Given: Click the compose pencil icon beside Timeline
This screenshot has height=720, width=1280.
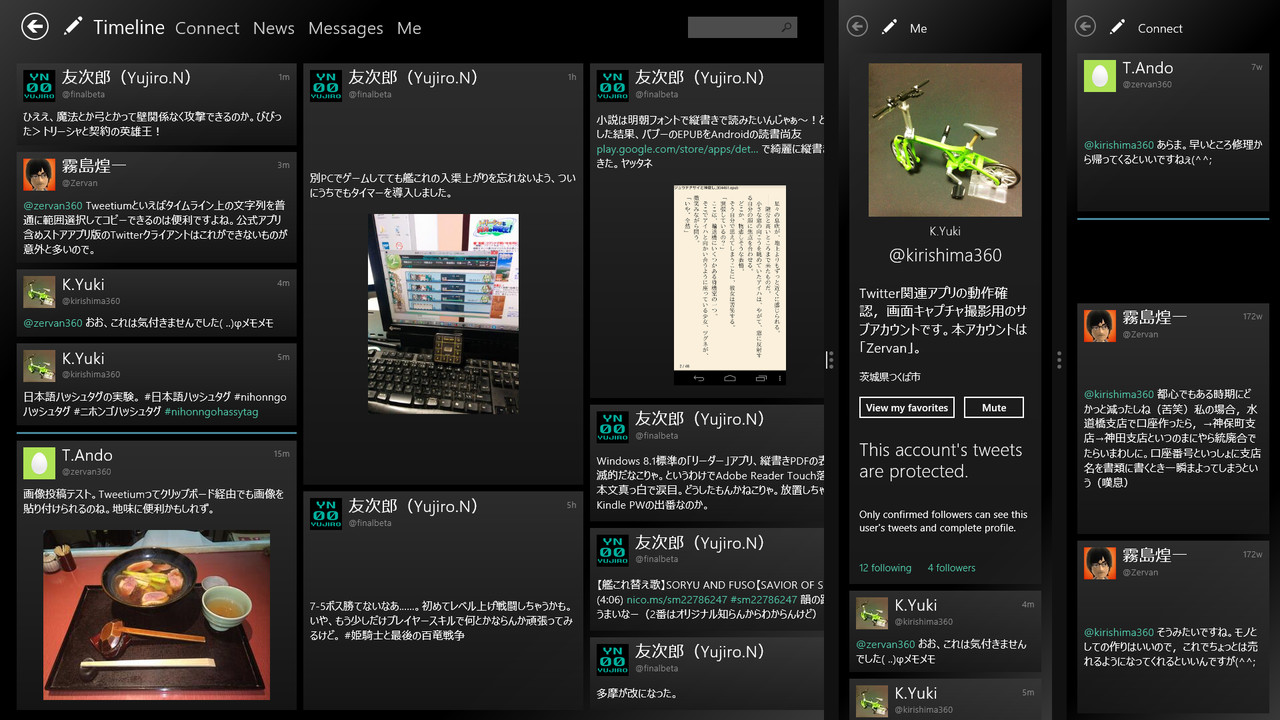Looking at the screenshot, I should pyautogui.click(x=73, y=27).
